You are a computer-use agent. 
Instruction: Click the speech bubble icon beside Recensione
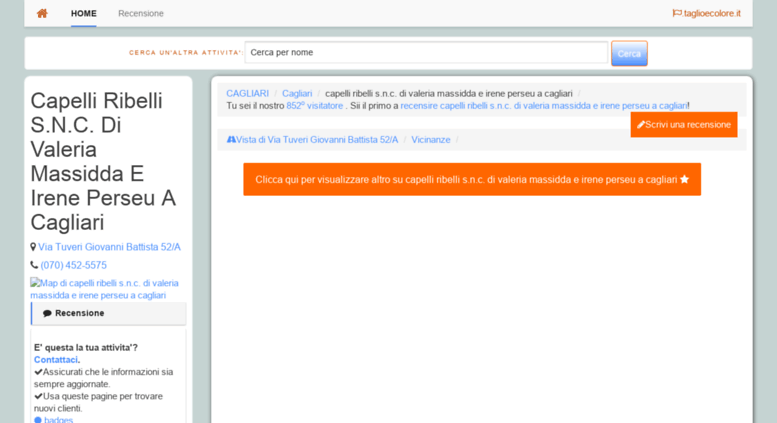[x=47, y=313]
